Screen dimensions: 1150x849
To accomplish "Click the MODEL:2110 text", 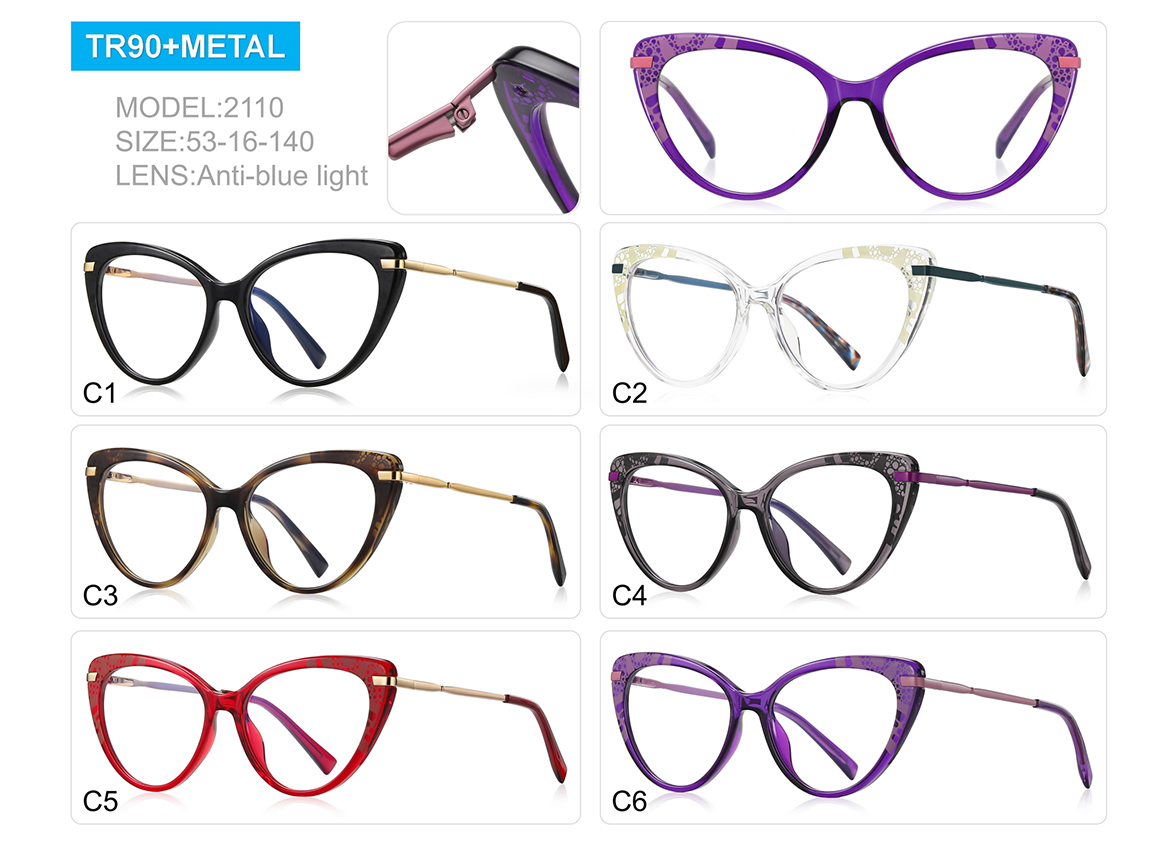I will [199, 108].
